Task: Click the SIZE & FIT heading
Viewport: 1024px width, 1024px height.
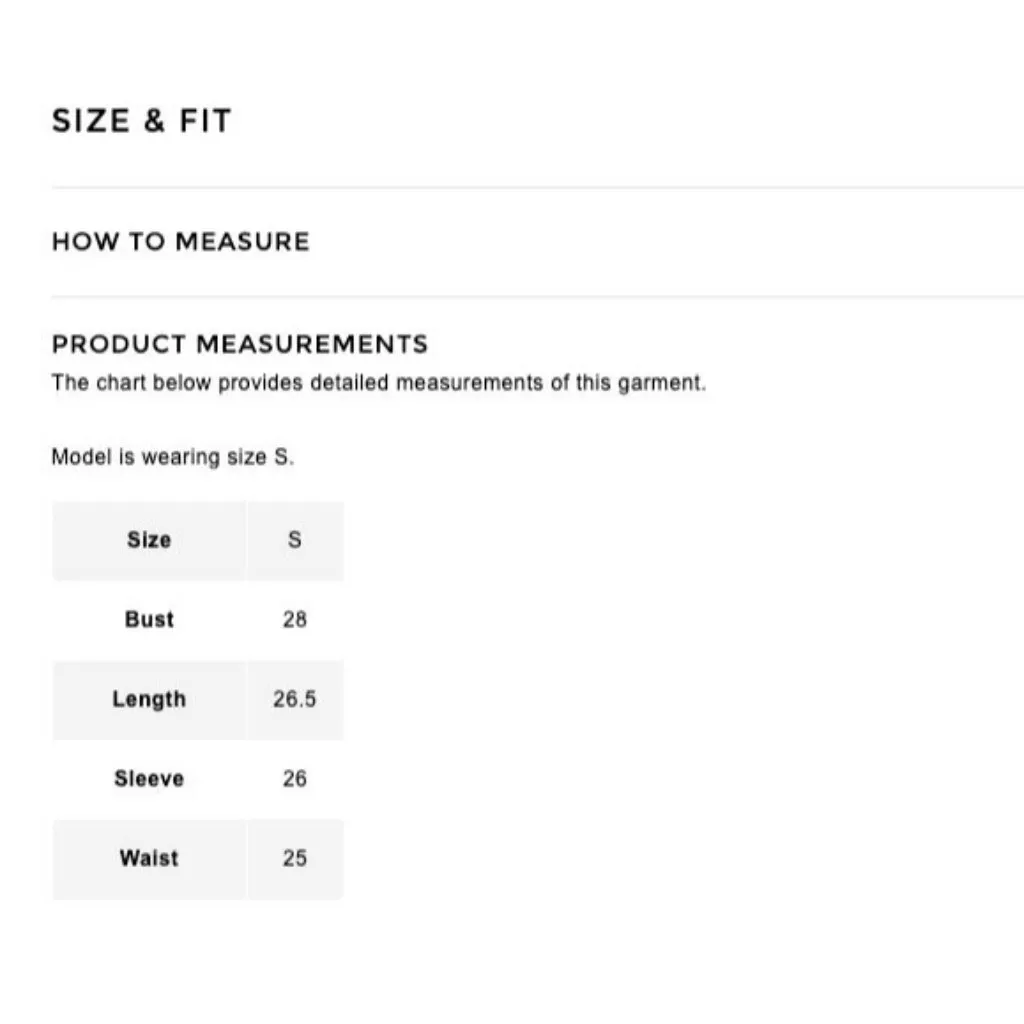Action: click(x=142, y=121)
